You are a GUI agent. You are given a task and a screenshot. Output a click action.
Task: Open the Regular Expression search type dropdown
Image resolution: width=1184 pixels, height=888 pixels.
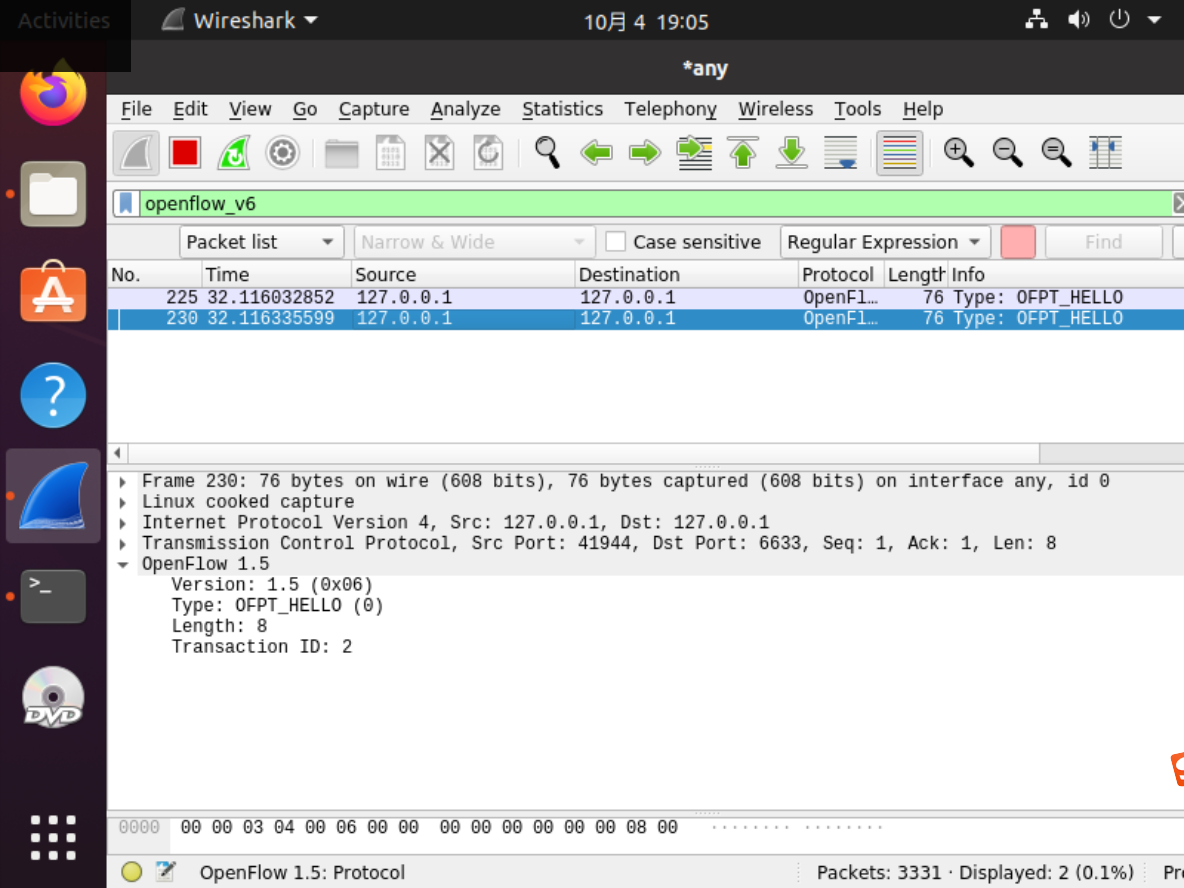tap(884, 242)
